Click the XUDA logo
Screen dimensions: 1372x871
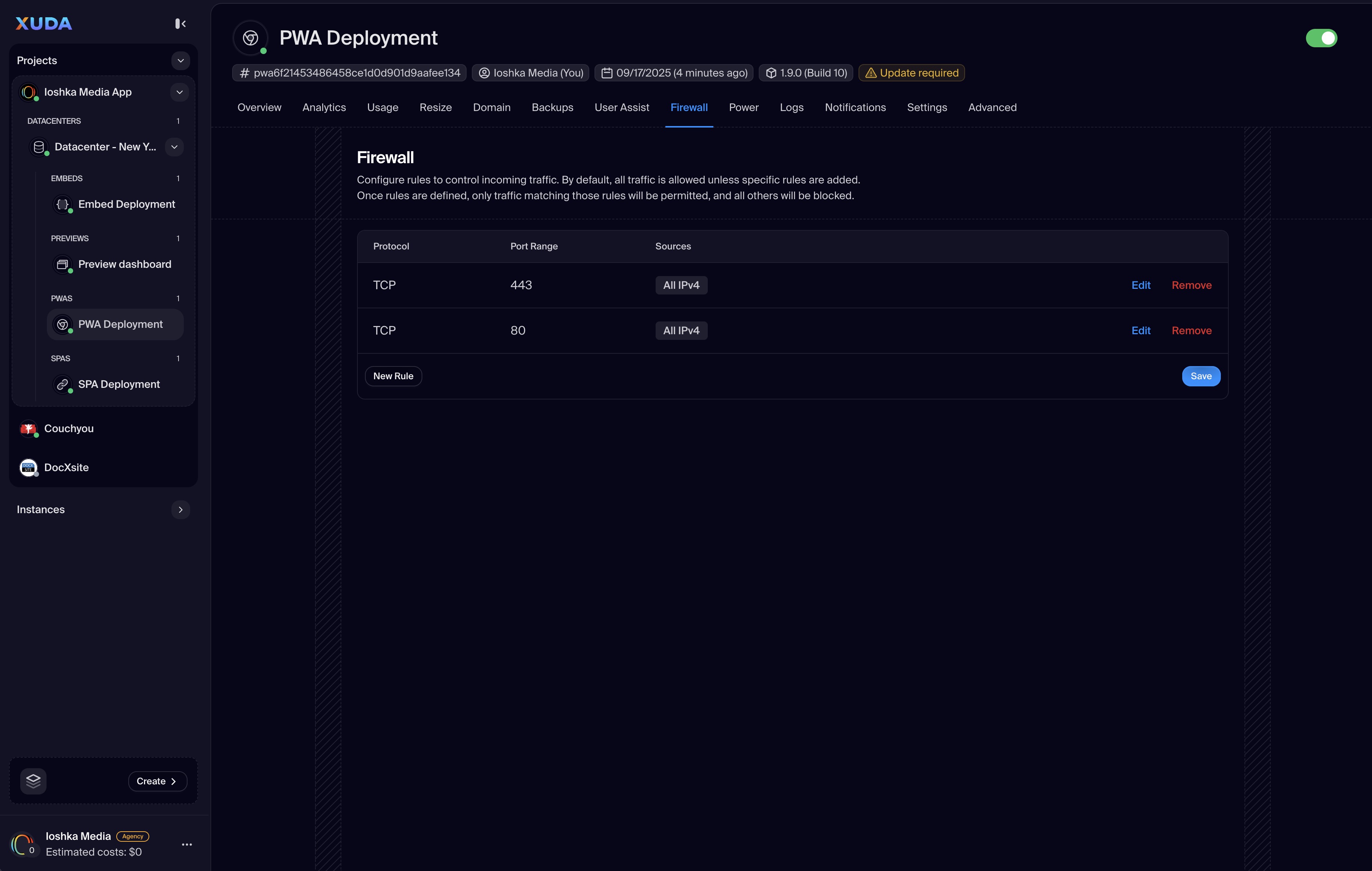43,23
